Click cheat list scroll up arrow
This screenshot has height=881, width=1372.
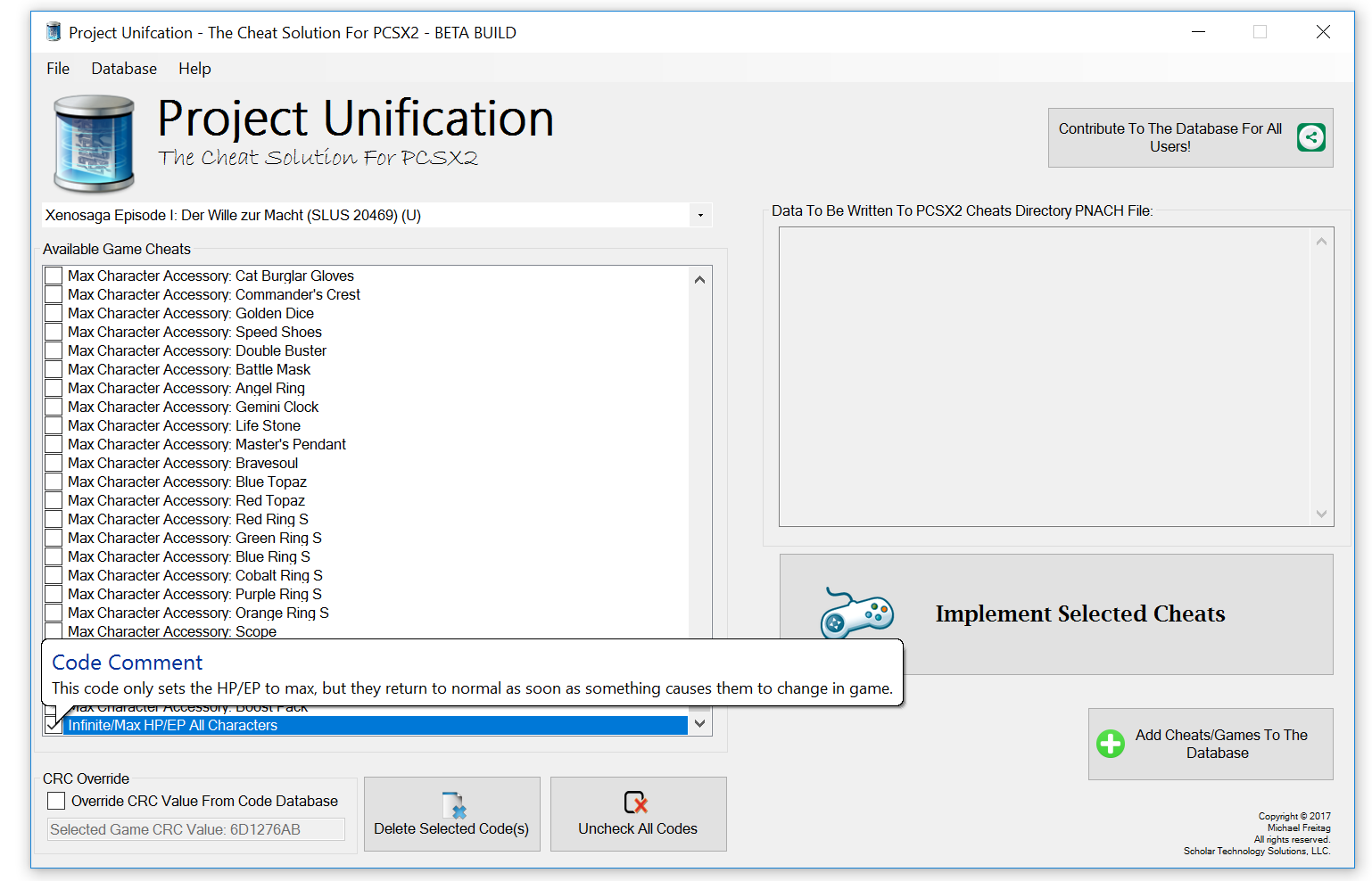[700, 279]
